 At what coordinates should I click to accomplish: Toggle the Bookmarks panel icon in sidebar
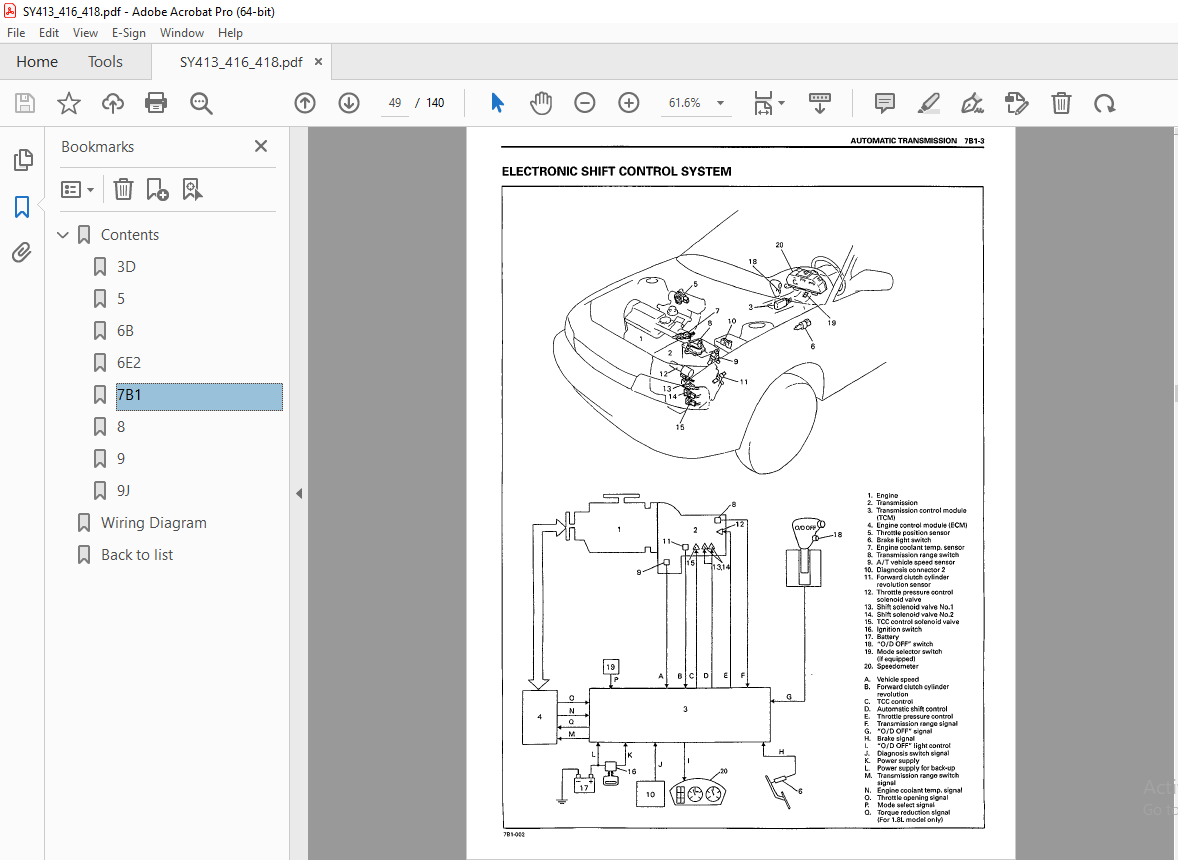point(22,207)
